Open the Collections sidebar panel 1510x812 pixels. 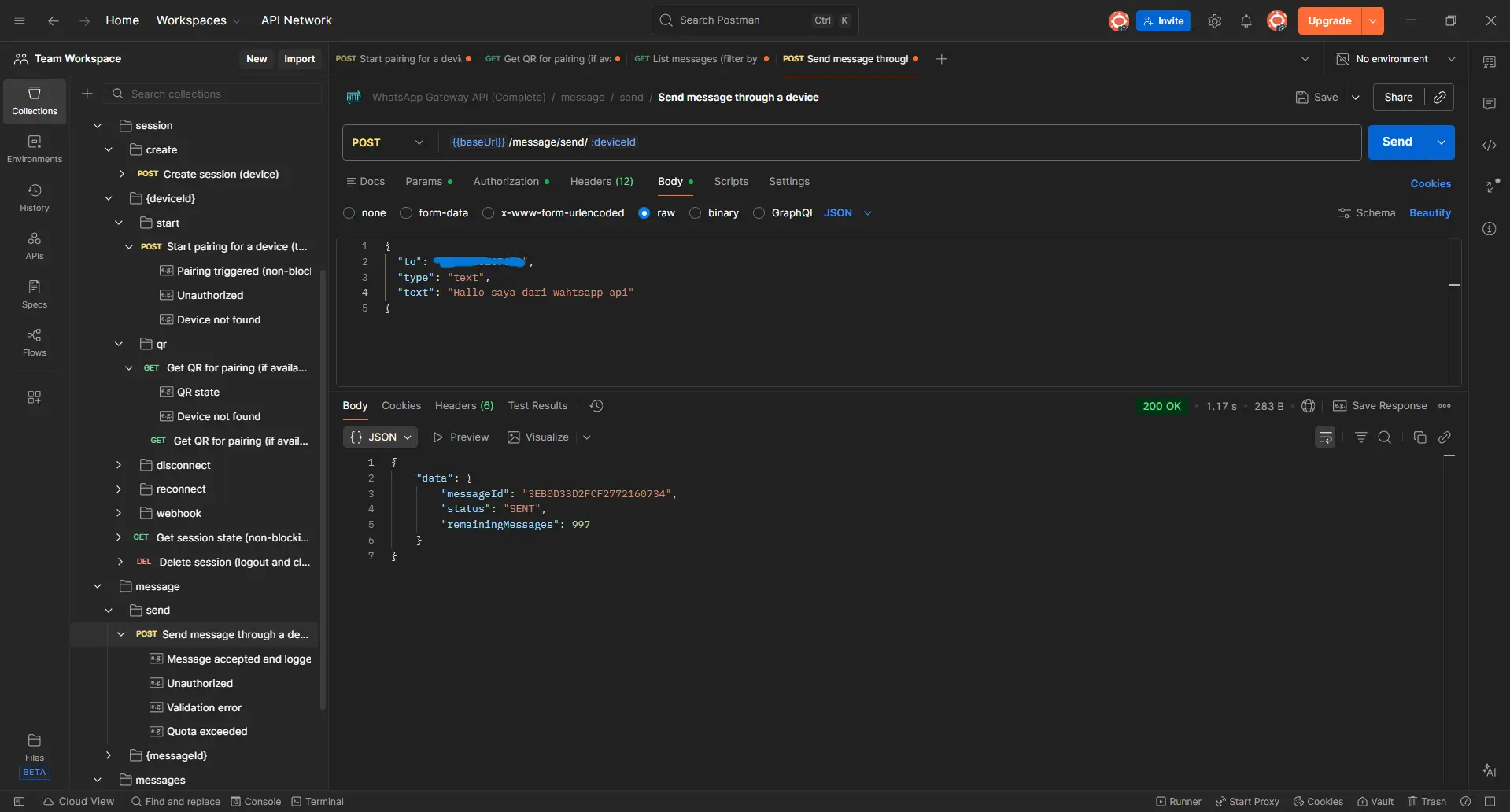pyautogui.click(x=35, y=101)
